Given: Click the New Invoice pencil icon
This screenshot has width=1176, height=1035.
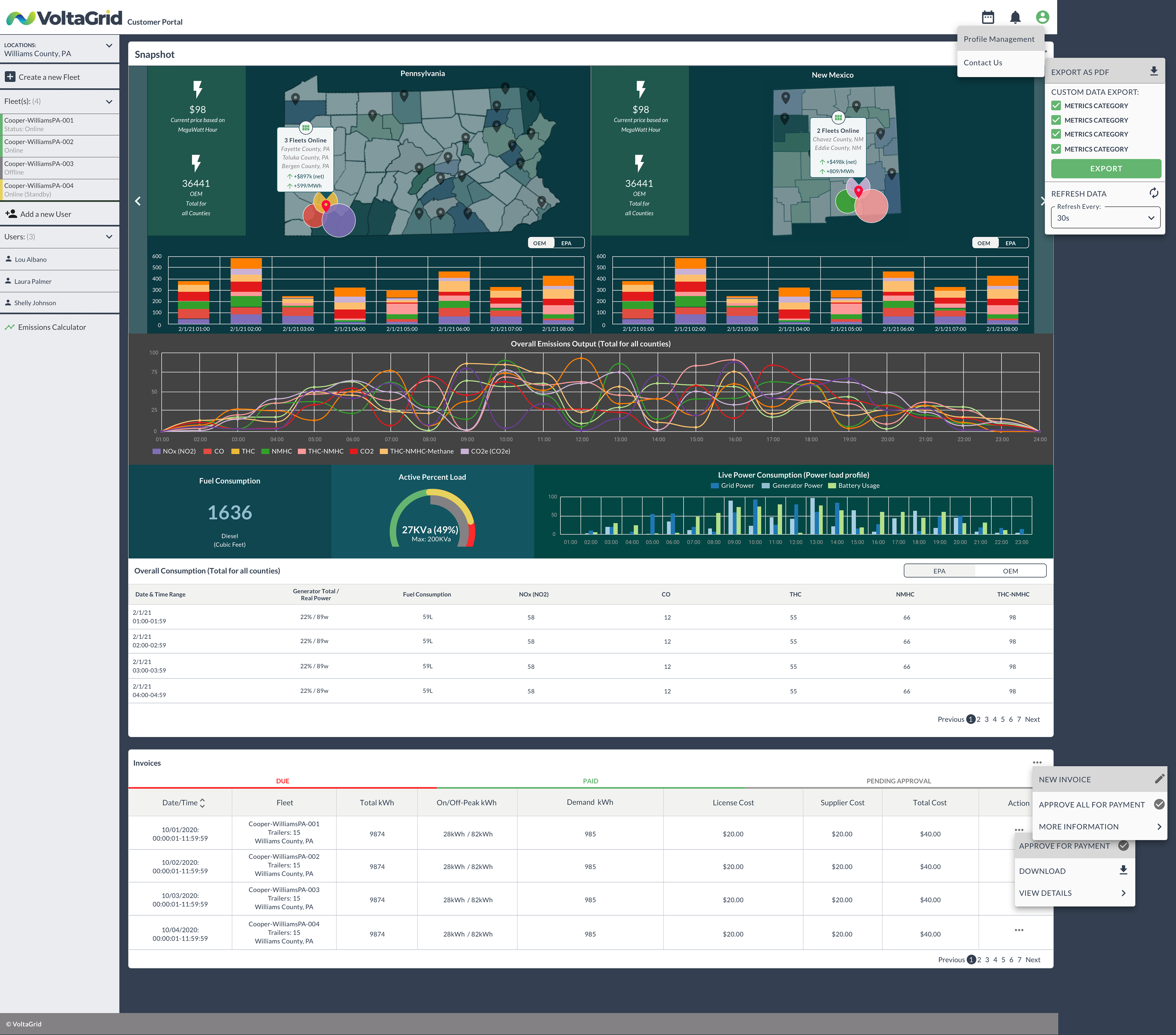Looking at the screenshot, I should point(1159,779).
